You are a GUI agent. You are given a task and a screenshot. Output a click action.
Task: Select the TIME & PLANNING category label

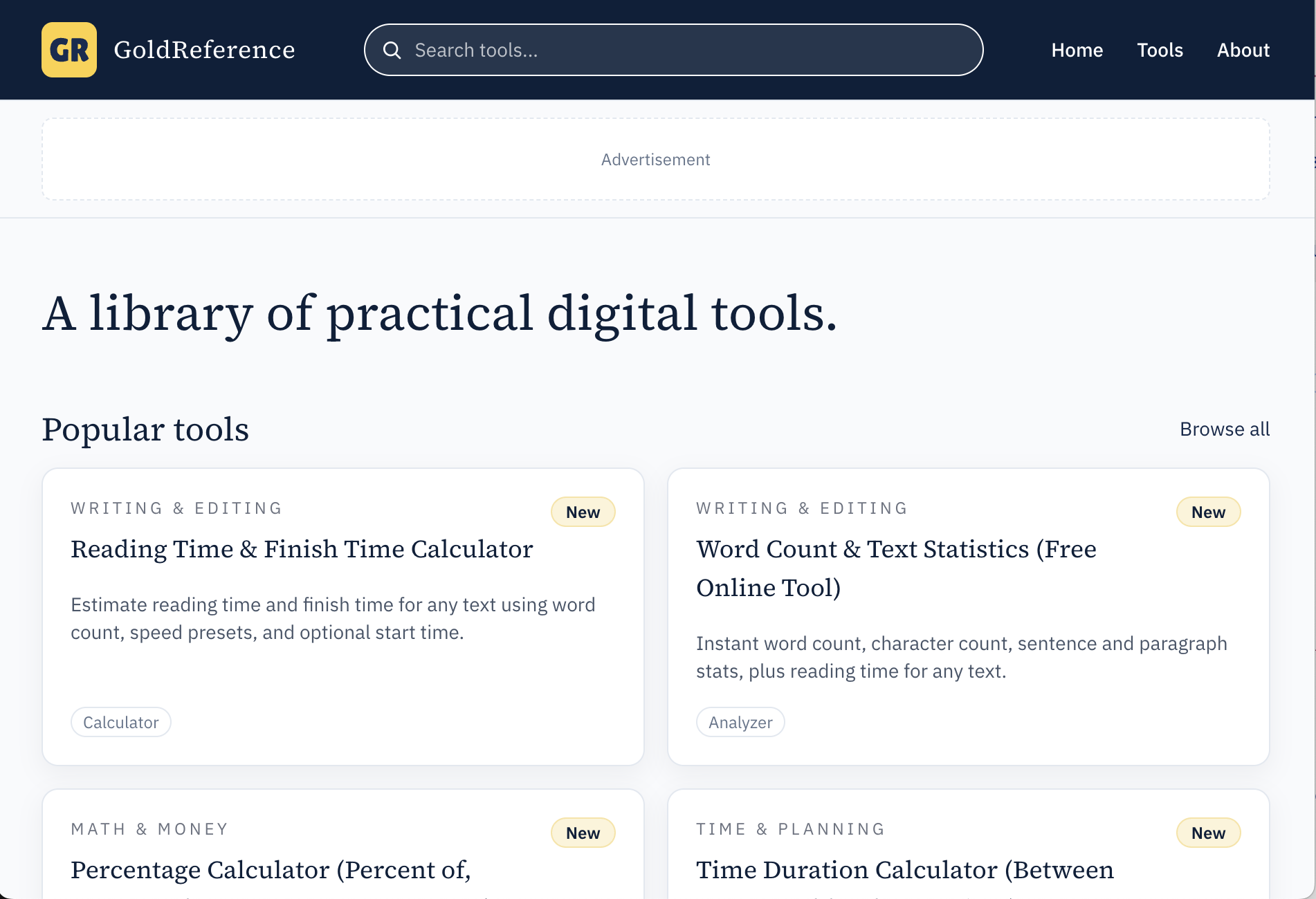click(789, 828)
